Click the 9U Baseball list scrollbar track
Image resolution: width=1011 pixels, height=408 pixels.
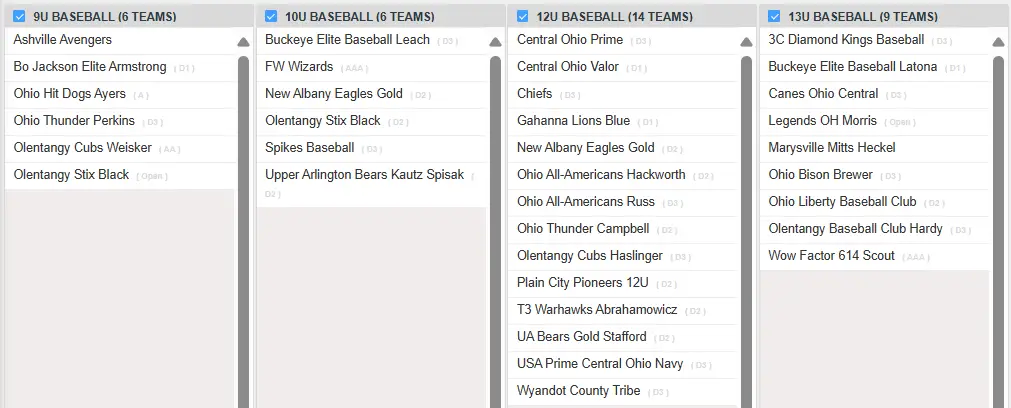tap(243, 230)
